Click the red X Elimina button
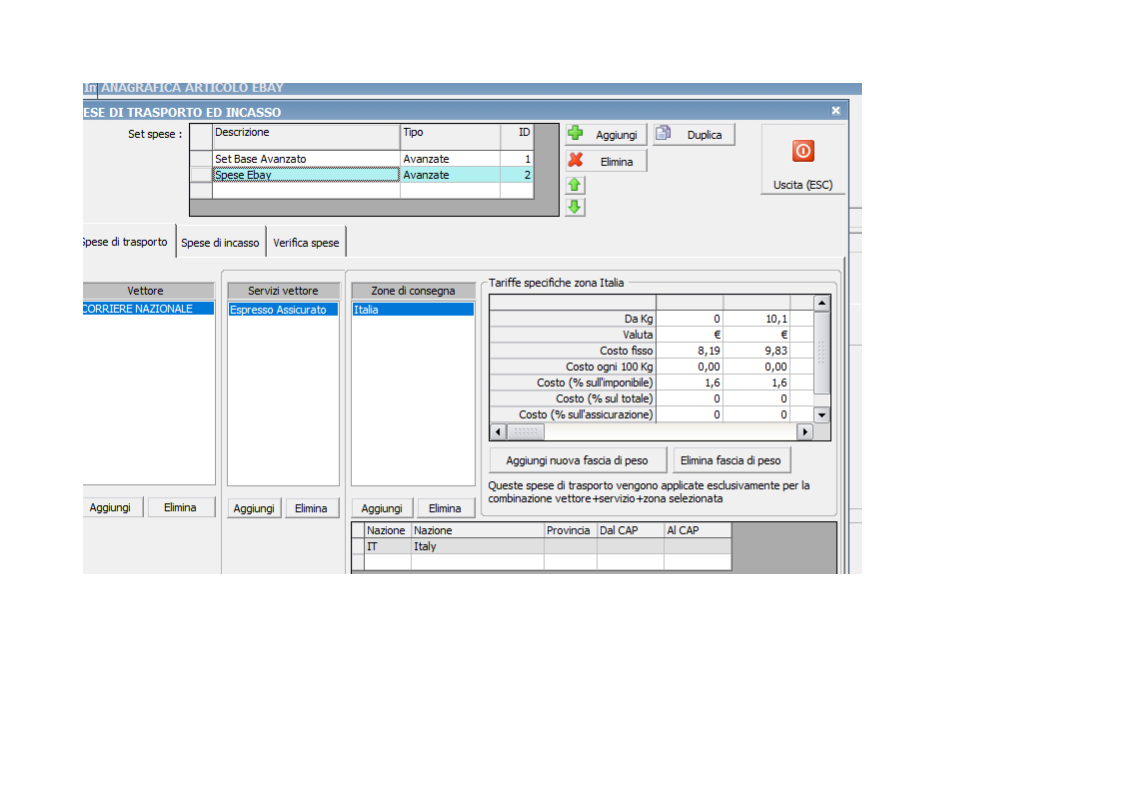Viewport: 1122px width, 793px height. point(607,161)
